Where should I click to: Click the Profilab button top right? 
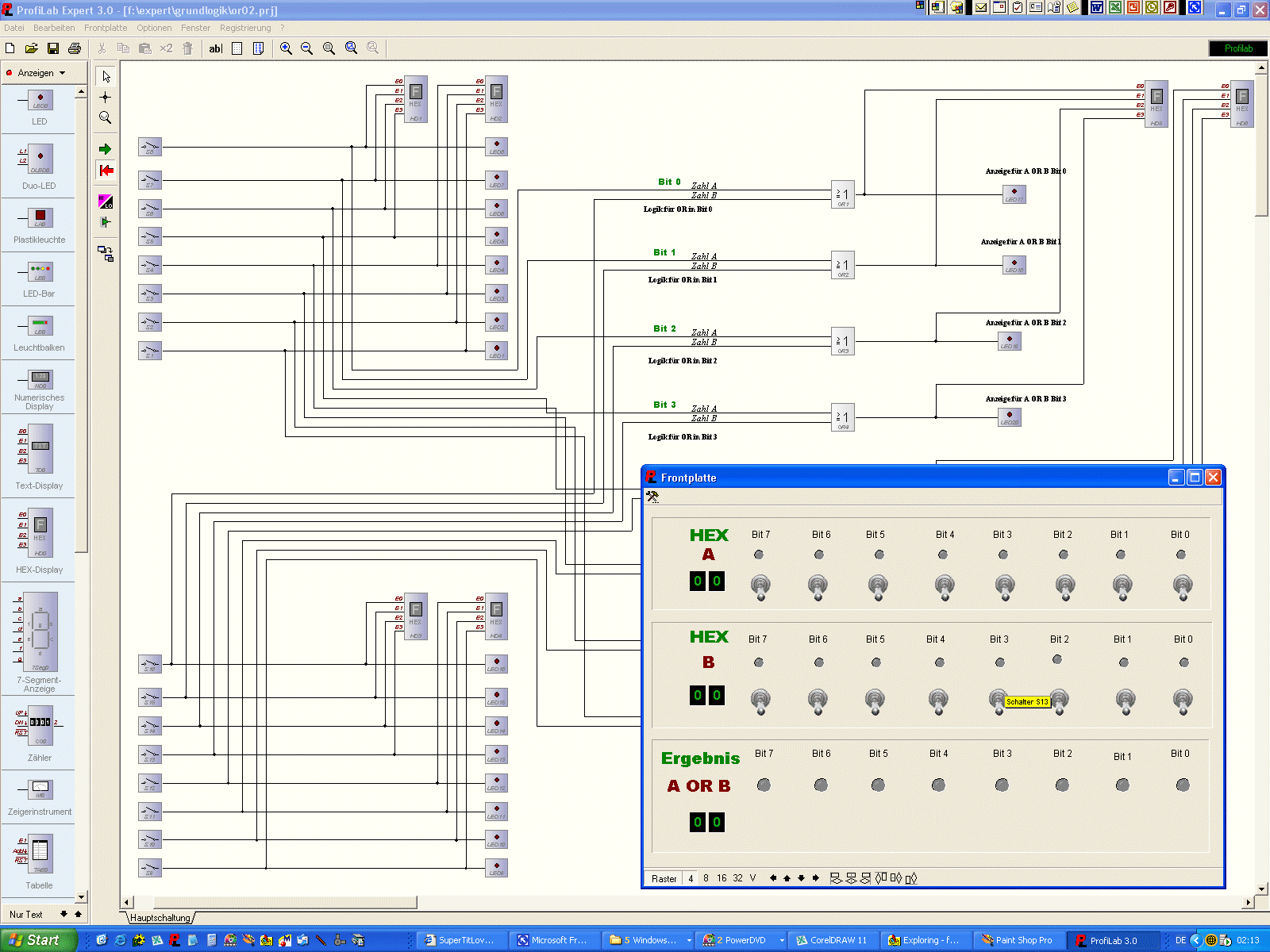(1237, 48)
